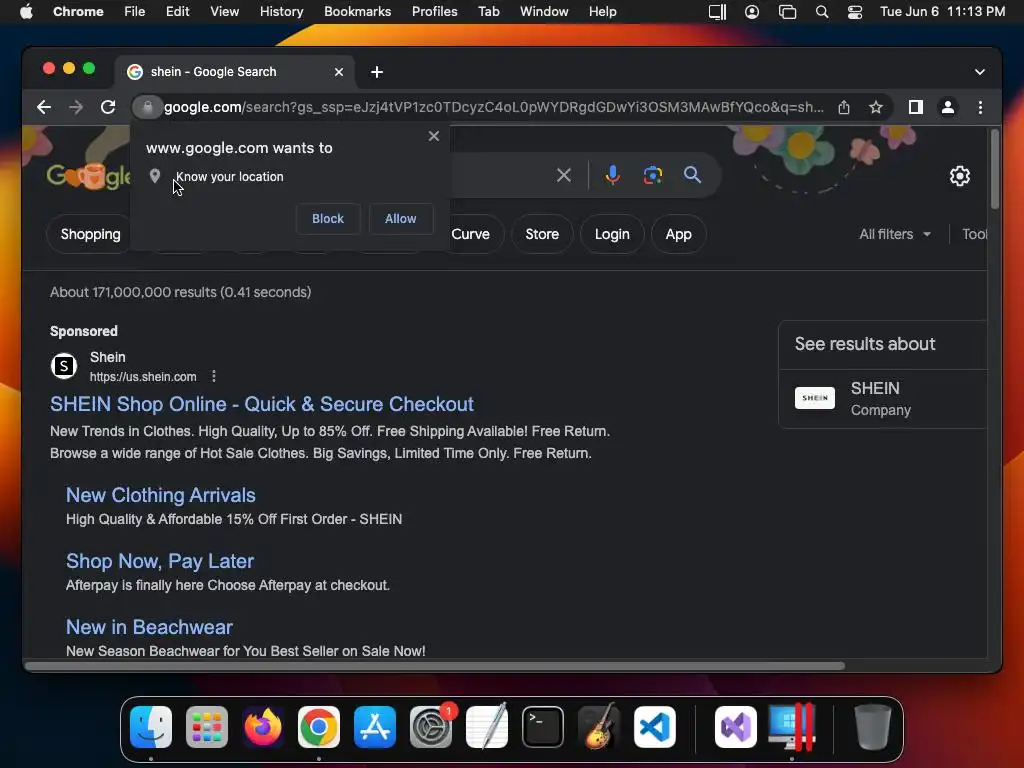This screenshot has height=768, width=1024.
Task: Open the Bookmarks menu
Action: click(357, 12)
